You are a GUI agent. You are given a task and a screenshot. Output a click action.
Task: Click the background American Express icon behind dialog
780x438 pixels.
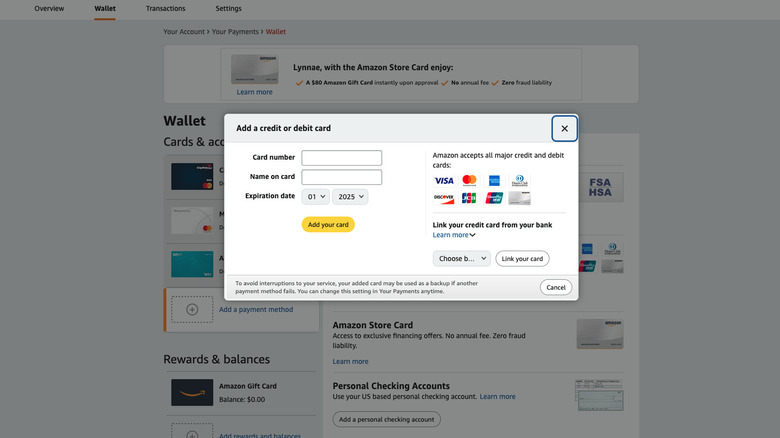click(x=587, y=249)
